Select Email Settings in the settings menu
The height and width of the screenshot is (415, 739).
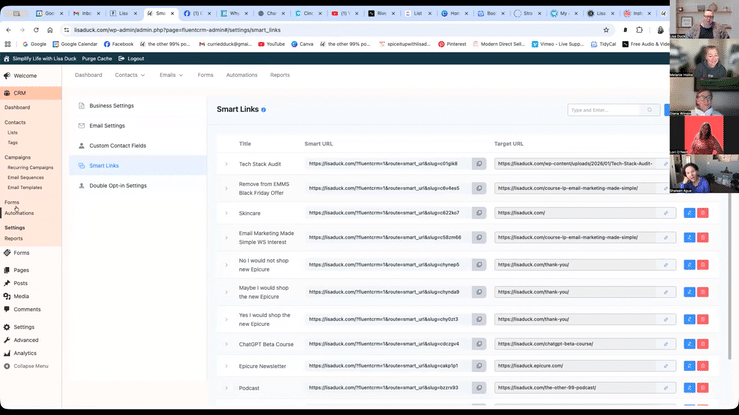(x=107, y=126)
